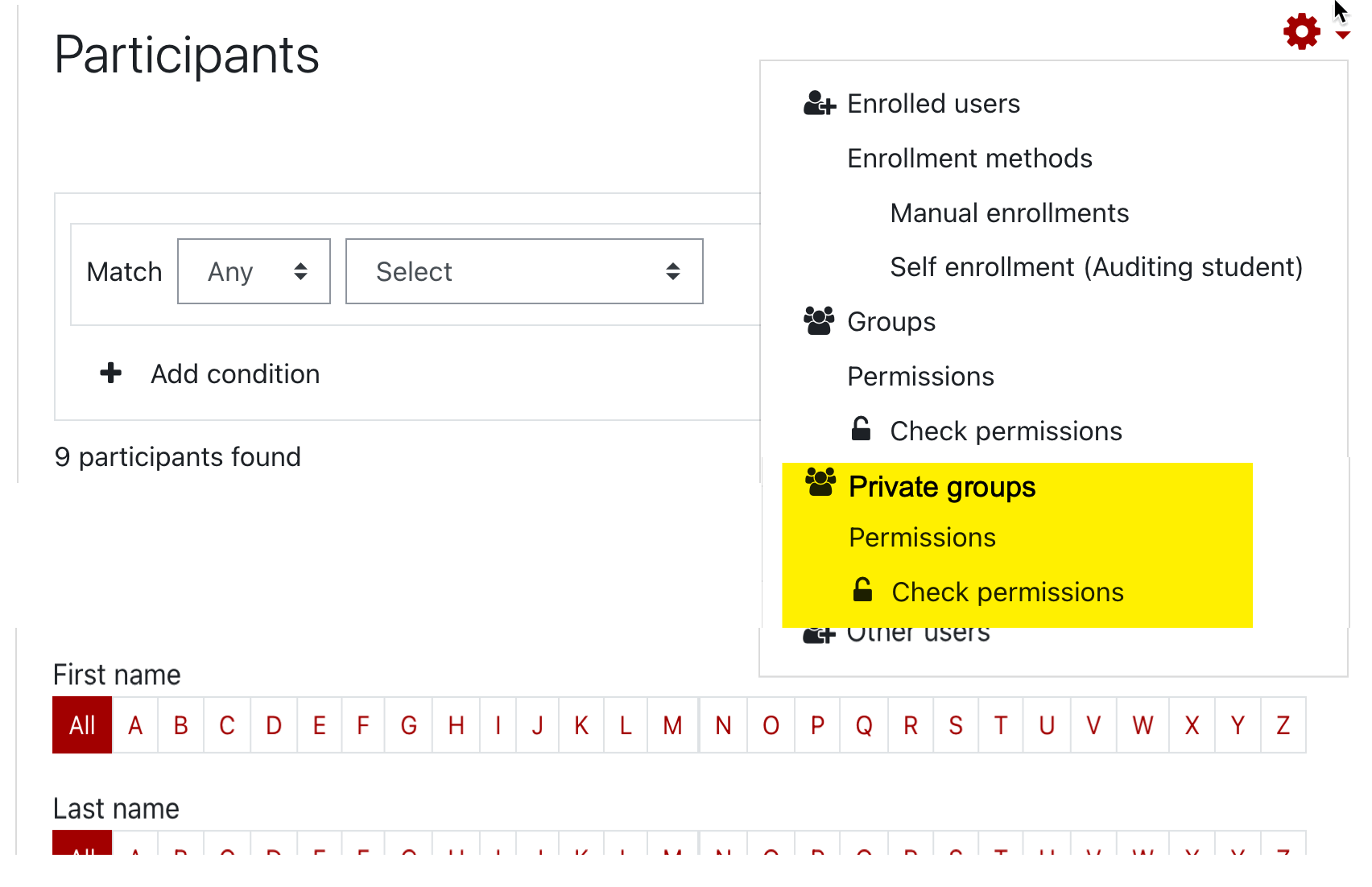Filter first name by letter S
Image resolution: width=1372 pixels, height=887 pixels.
(x=956, y=725)
